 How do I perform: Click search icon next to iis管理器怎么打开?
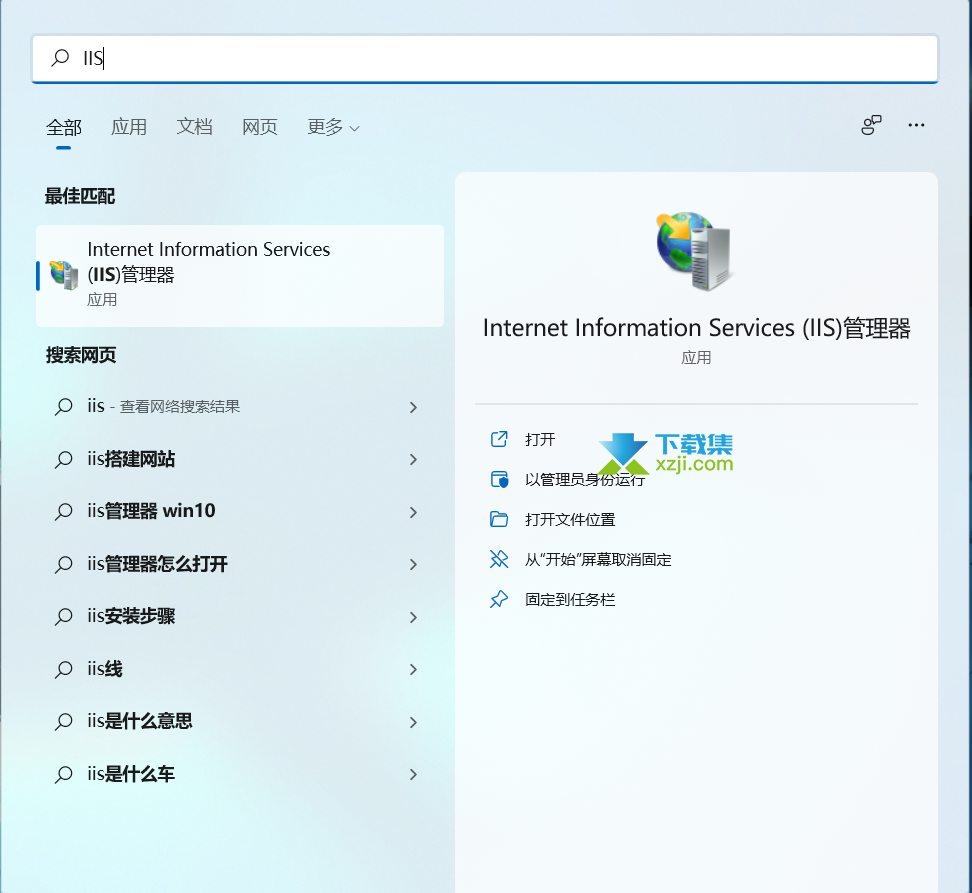click(63, 564)
